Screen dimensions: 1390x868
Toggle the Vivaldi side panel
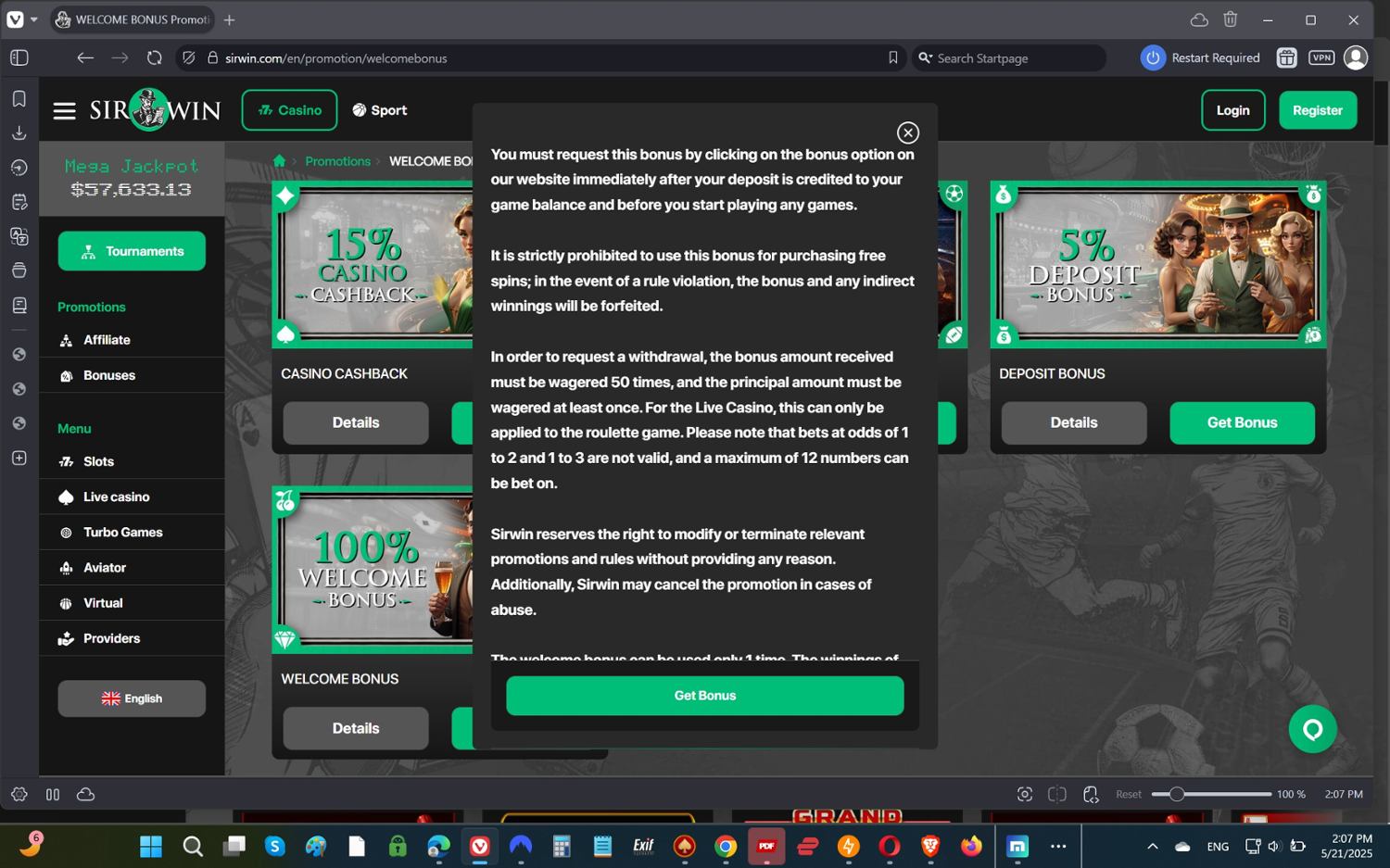click(19, 57)
